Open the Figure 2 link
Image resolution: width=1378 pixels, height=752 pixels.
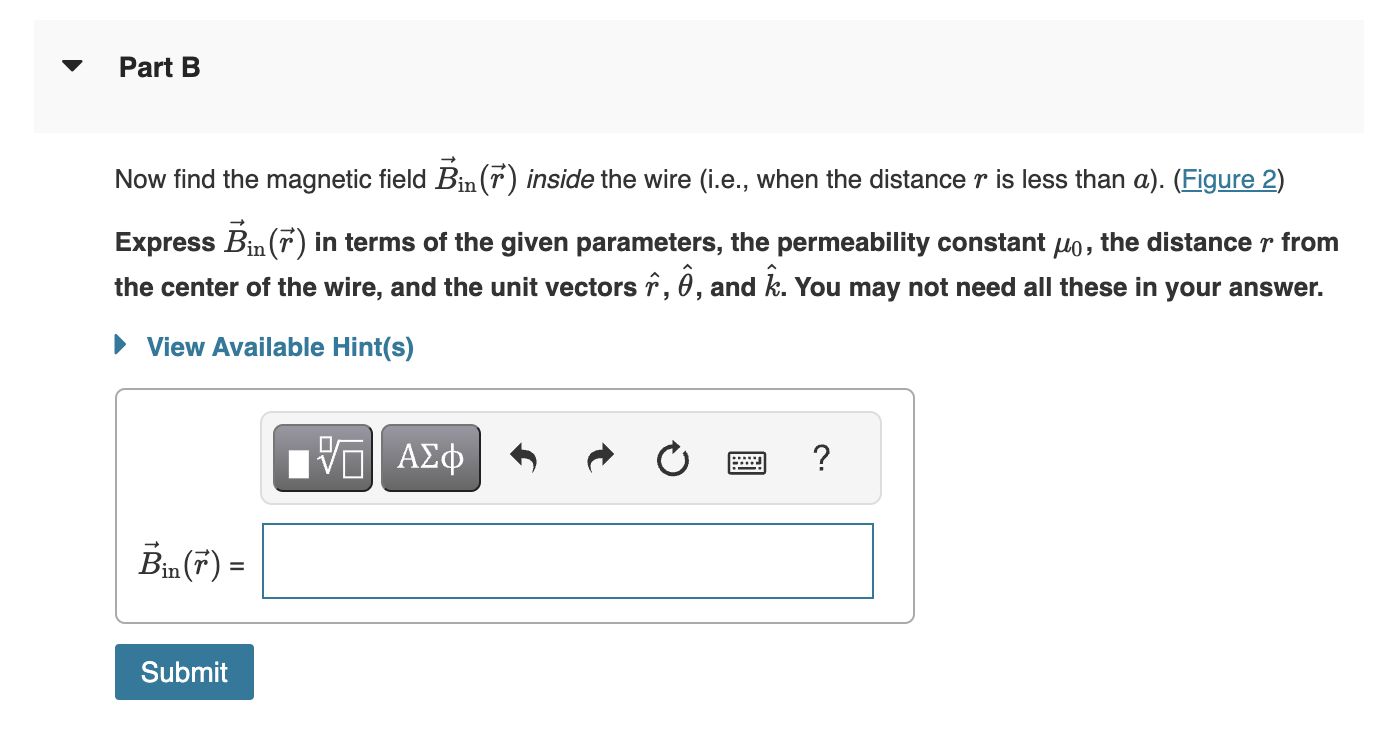[1228, 180]
